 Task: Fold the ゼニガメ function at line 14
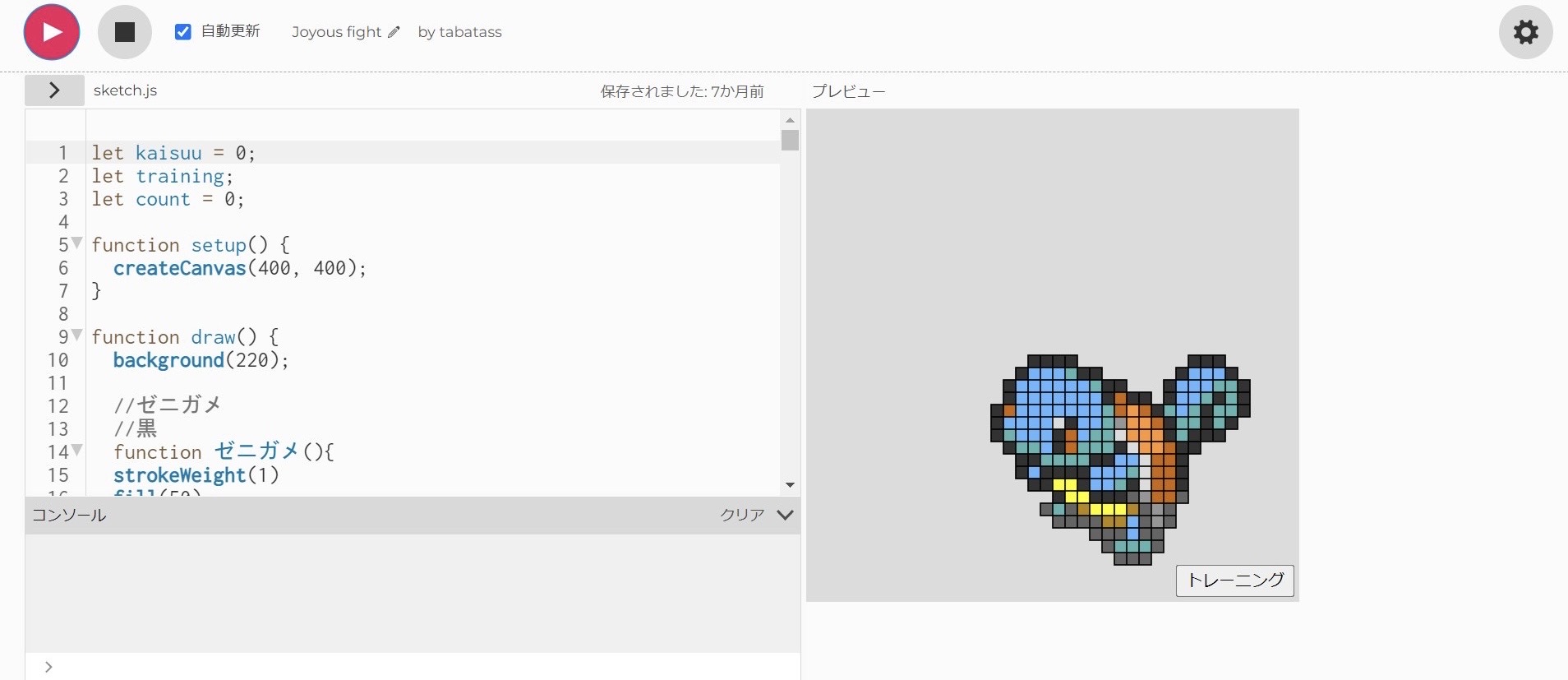coord(77,451)
